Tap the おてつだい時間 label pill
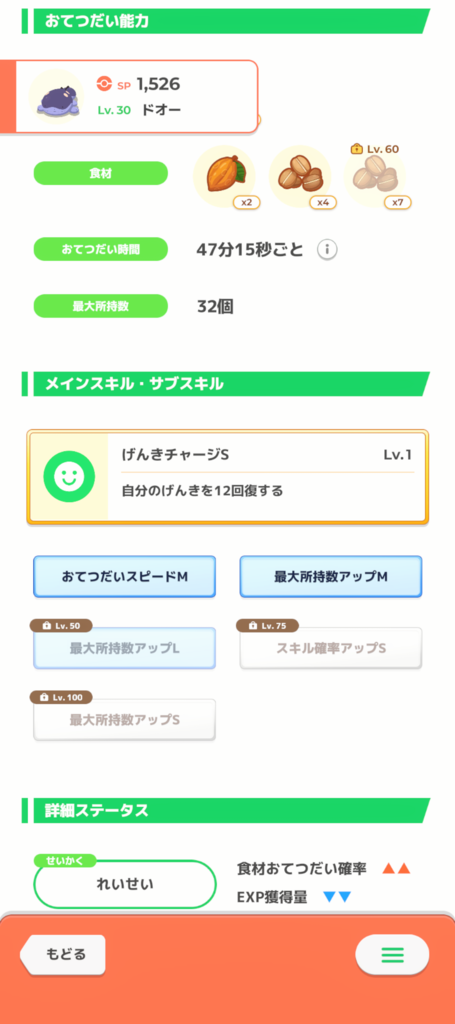The height and width of the screenshot is (1024, 455). [101, 249]
